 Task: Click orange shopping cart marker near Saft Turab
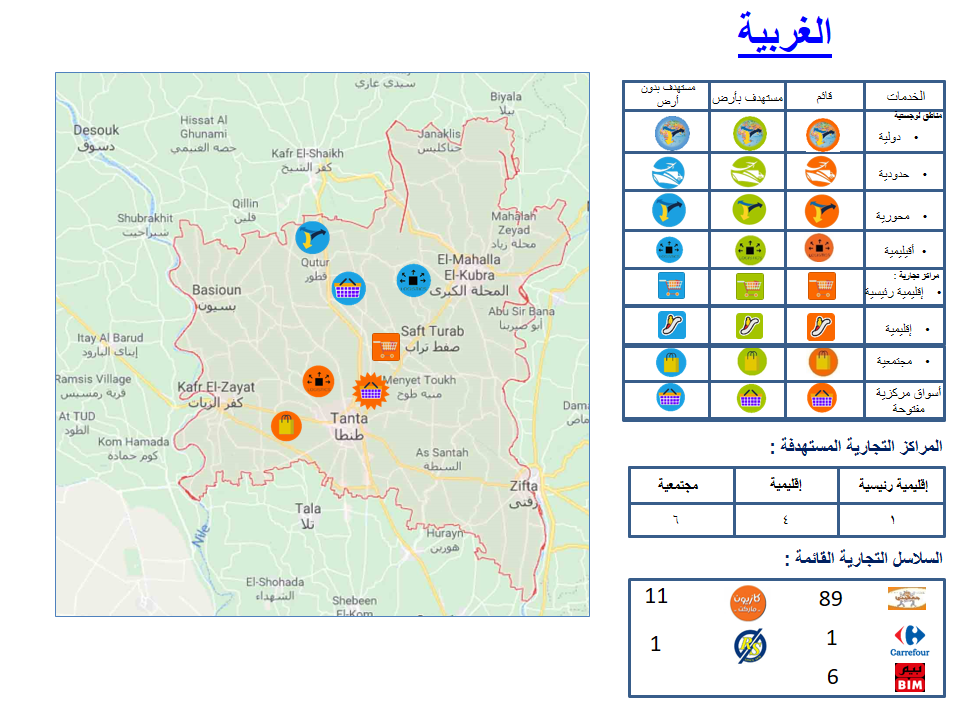pos(386,347)
